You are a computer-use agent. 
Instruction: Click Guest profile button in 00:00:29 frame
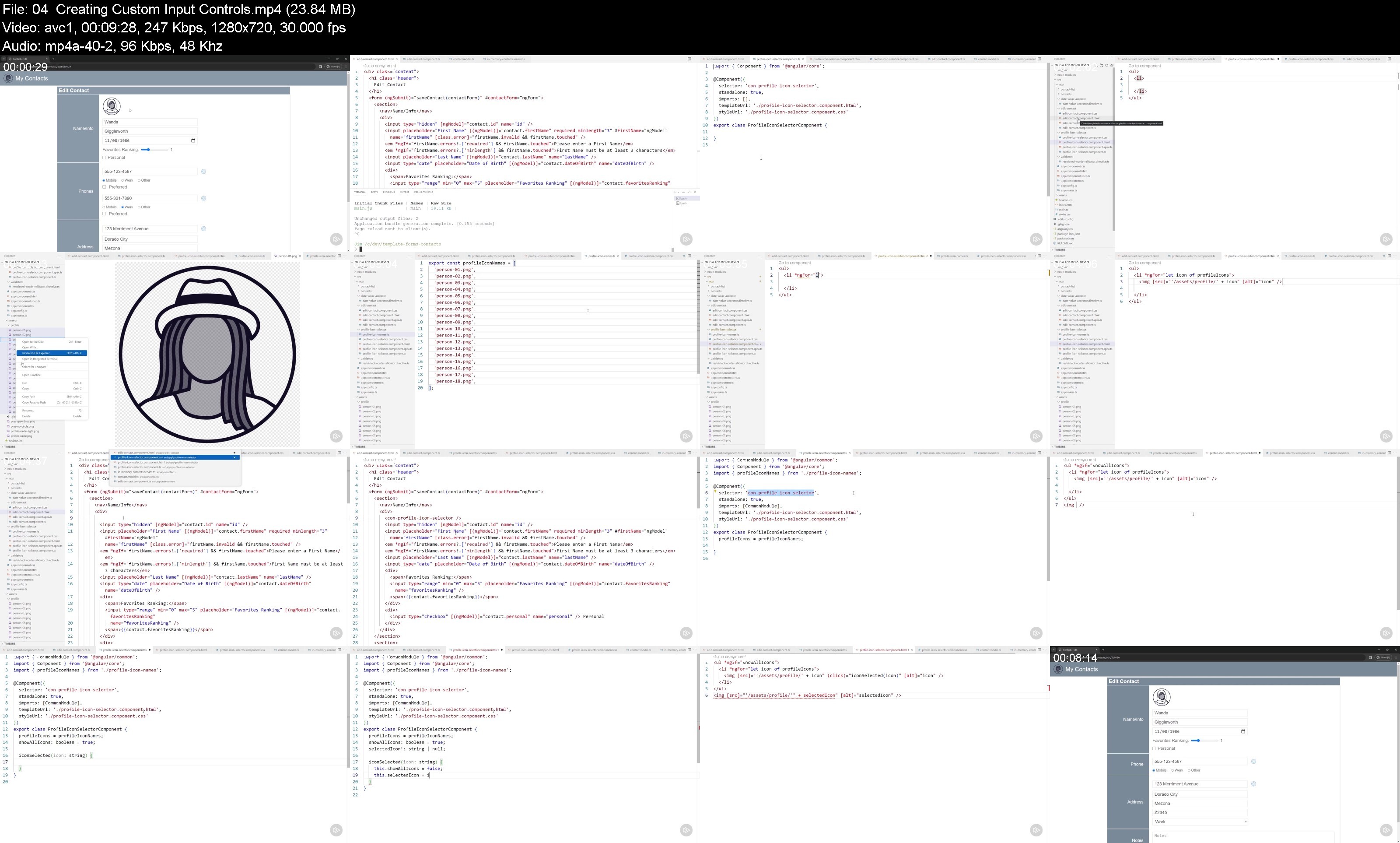point(333,67)
